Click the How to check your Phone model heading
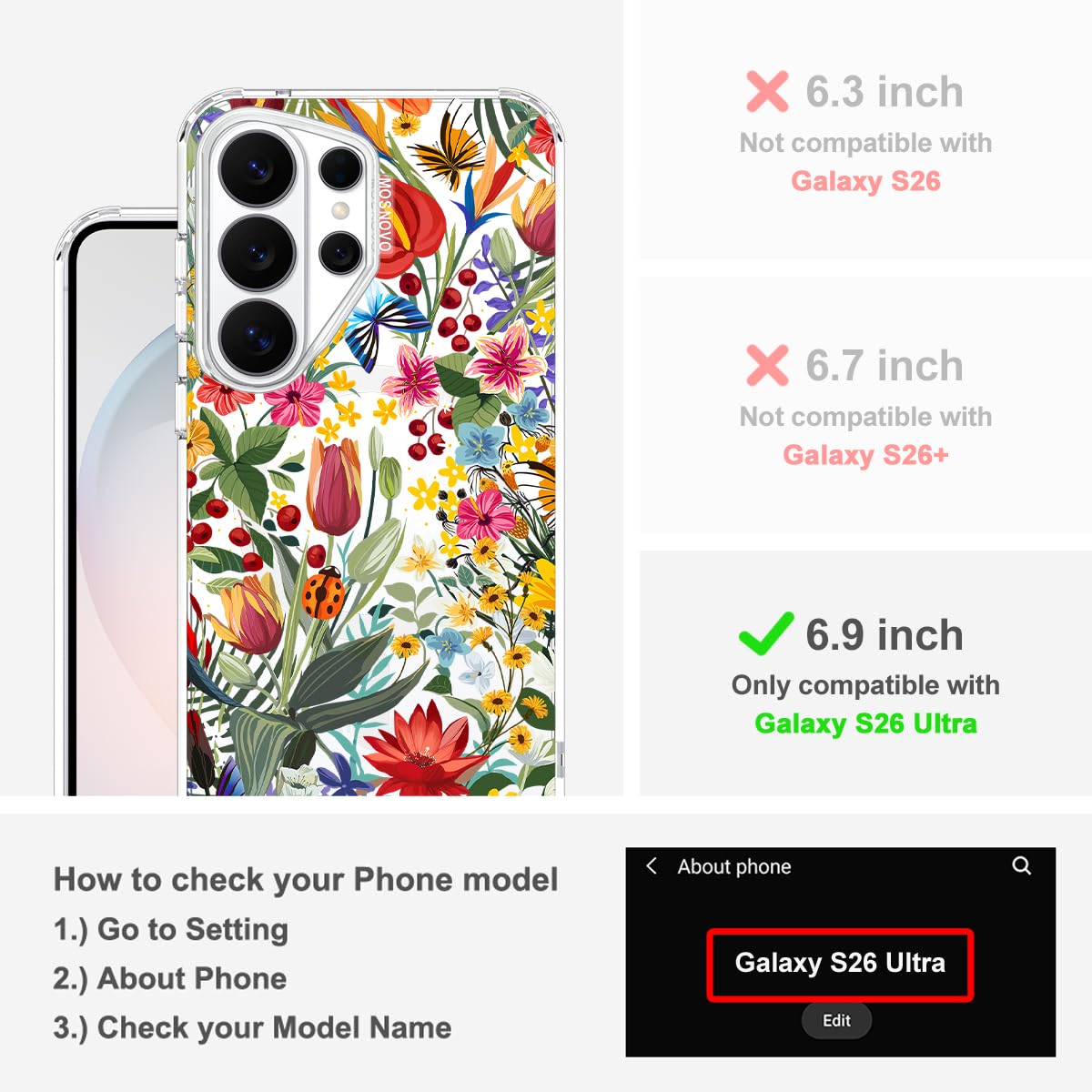Image resolution: width=1092 pixels, height=1092 pixels. [x=306, y=880]
